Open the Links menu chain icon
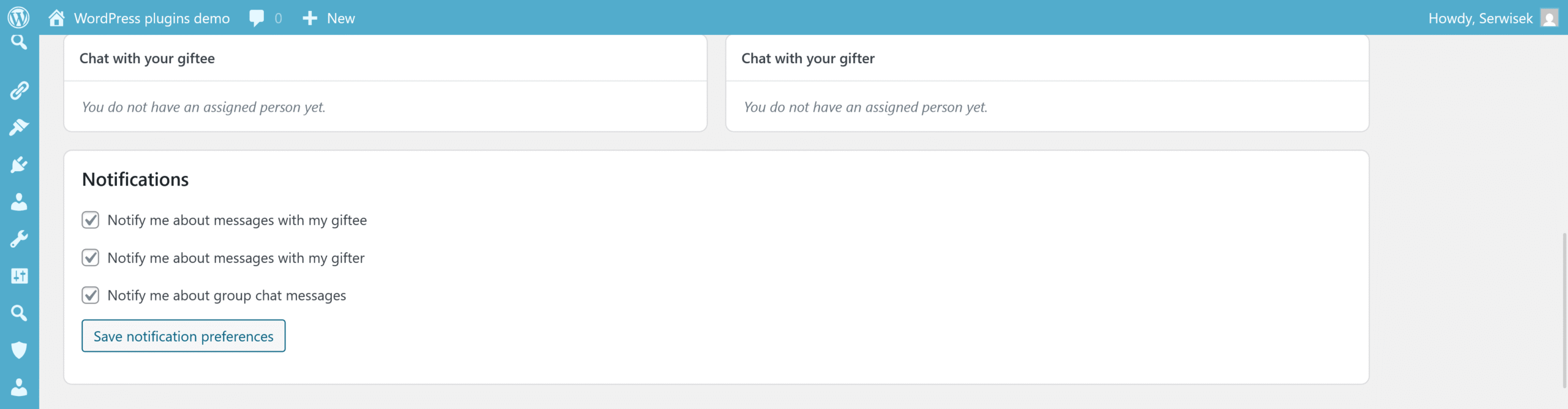The height and width of the screenshot is (409, 1568). point(19,91)
